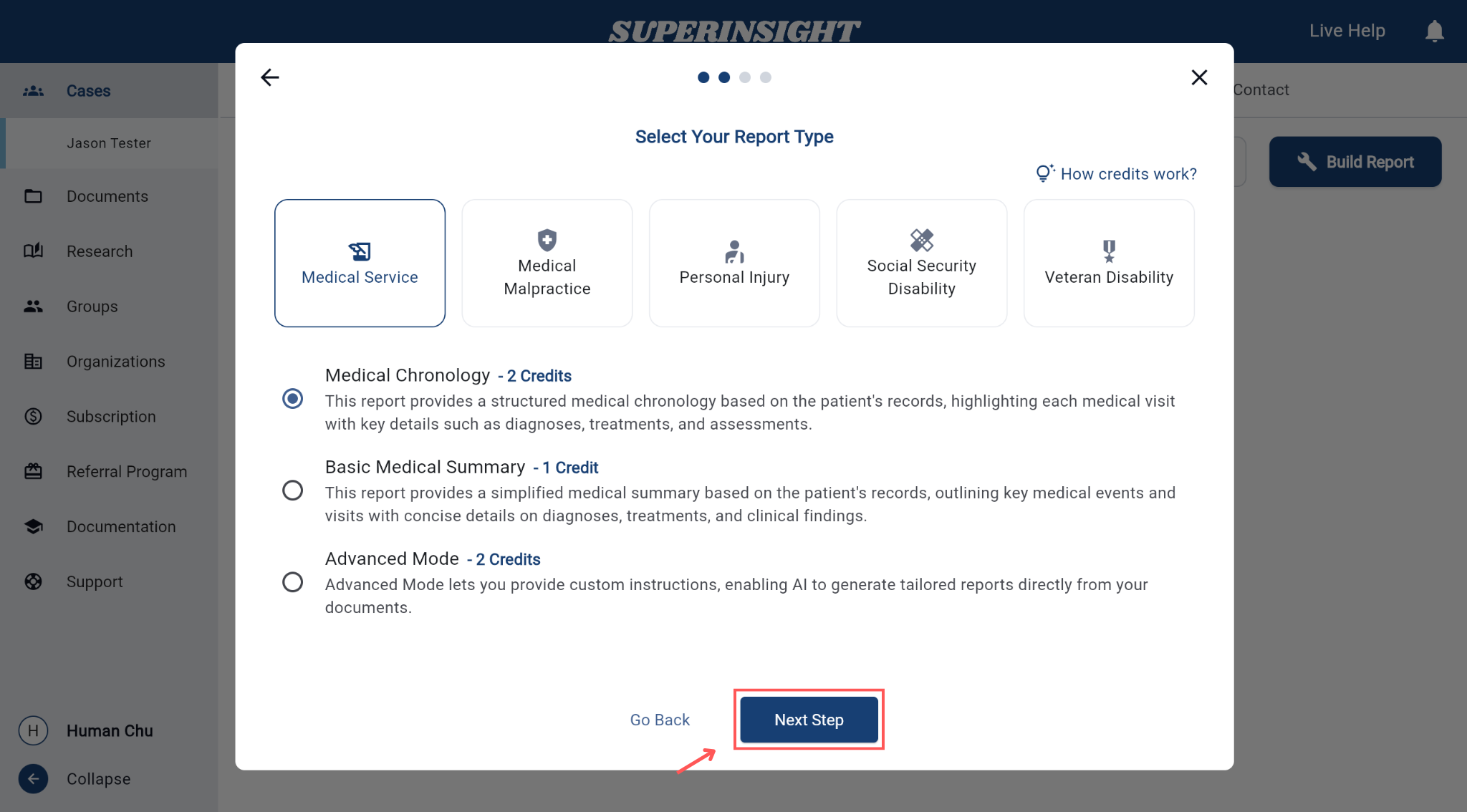The height and width of the screenshot is (812, 1467).
Task: Click the Groups icon in sidebar
Action: (x=33, y=306)
